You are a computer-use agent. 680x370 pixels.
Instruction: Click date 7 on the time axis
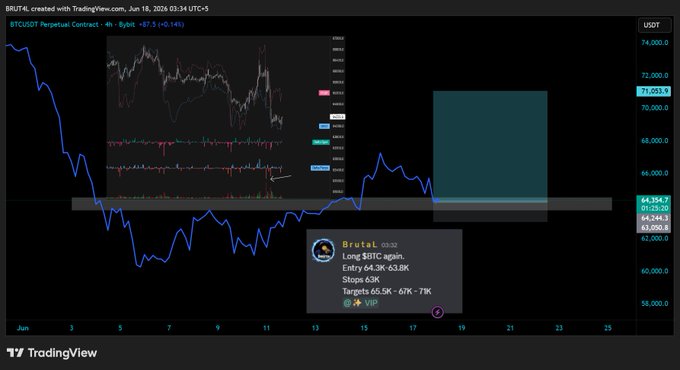[169, 328]
